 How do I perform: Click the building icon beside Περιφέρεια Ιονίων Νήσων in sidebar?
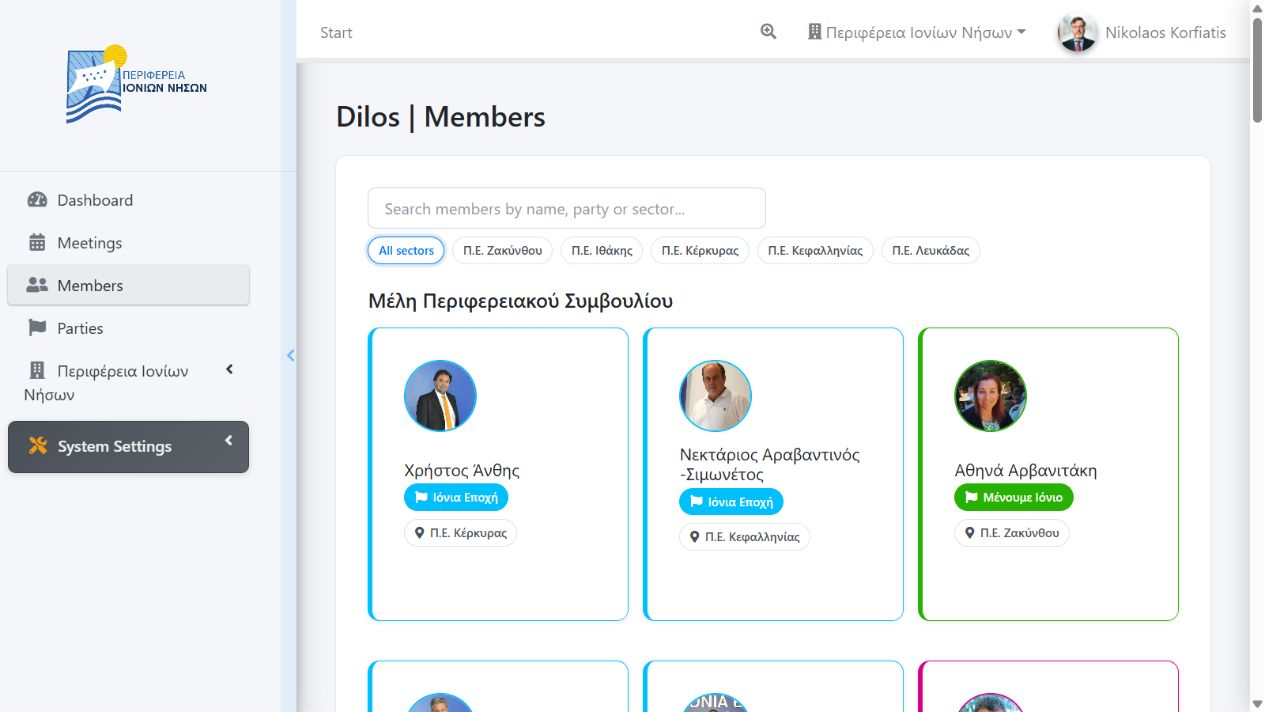[37, 371]
